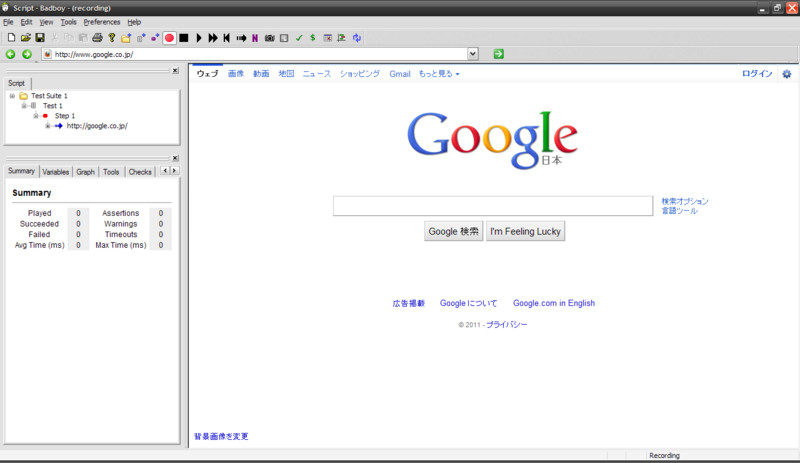This screenshot has width=800, height=463.
Task: Collapse the Test Suite 1 tree node
Action: pos(12,96)
